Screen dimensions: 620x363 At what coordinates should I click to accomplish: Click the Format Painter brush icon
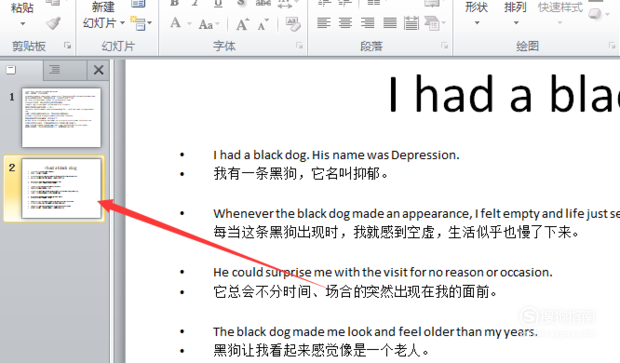coord(53,23)
